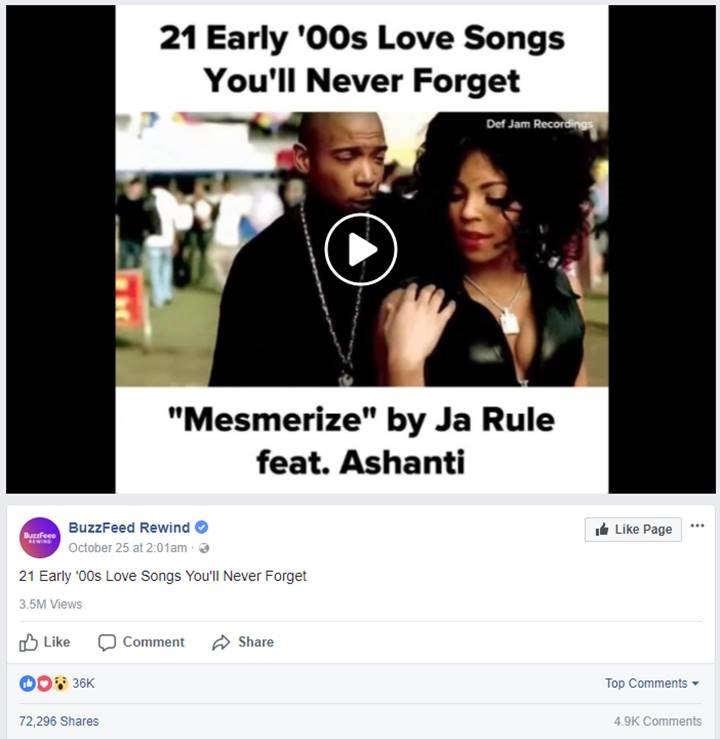The width and height of the screenshot is (720, 739).
Task: Open the 4.9K Comments link
Action: (657, 721)
